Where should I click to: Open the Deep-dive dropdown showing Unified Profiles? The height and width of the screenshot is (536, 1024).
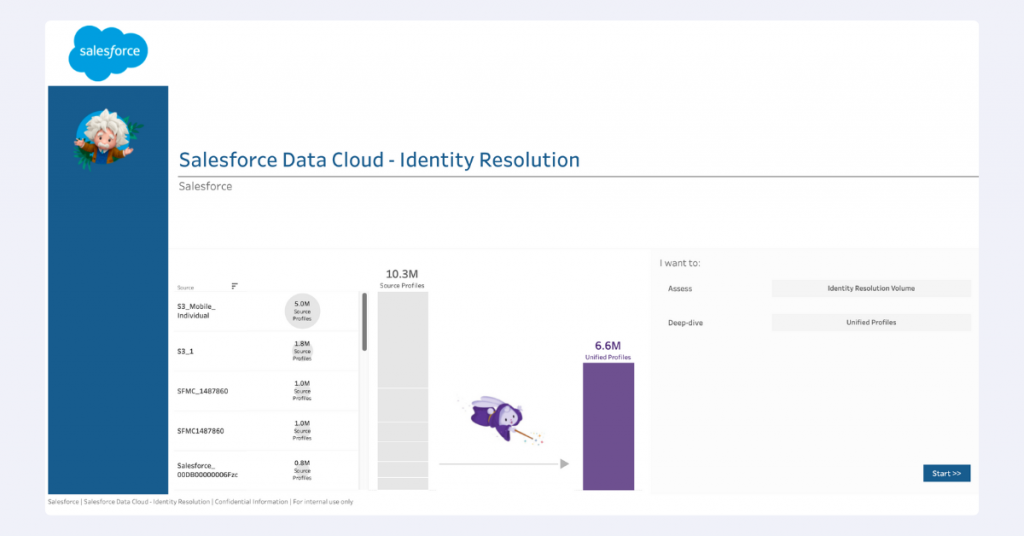pyautogui.click(x=871, y=323)
